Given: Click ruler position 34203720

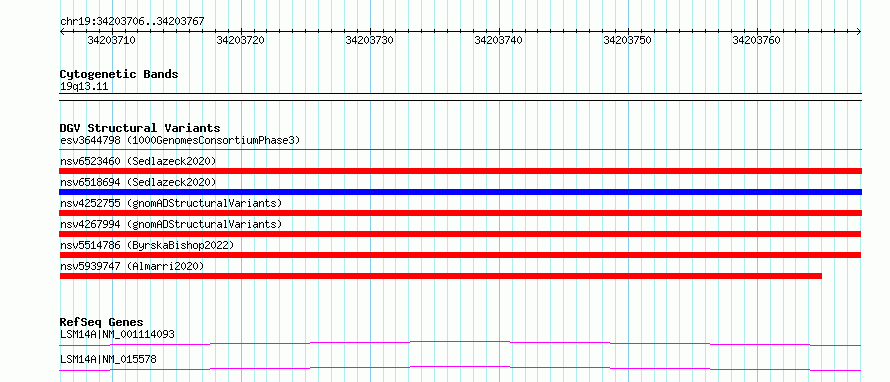Looking at the screenshot, I should [x=241, y=40].
